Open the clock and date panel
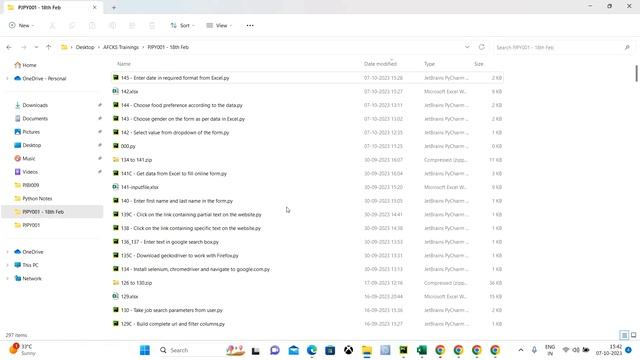The height and width of the screenshot is (360, 640). [609, 350]
